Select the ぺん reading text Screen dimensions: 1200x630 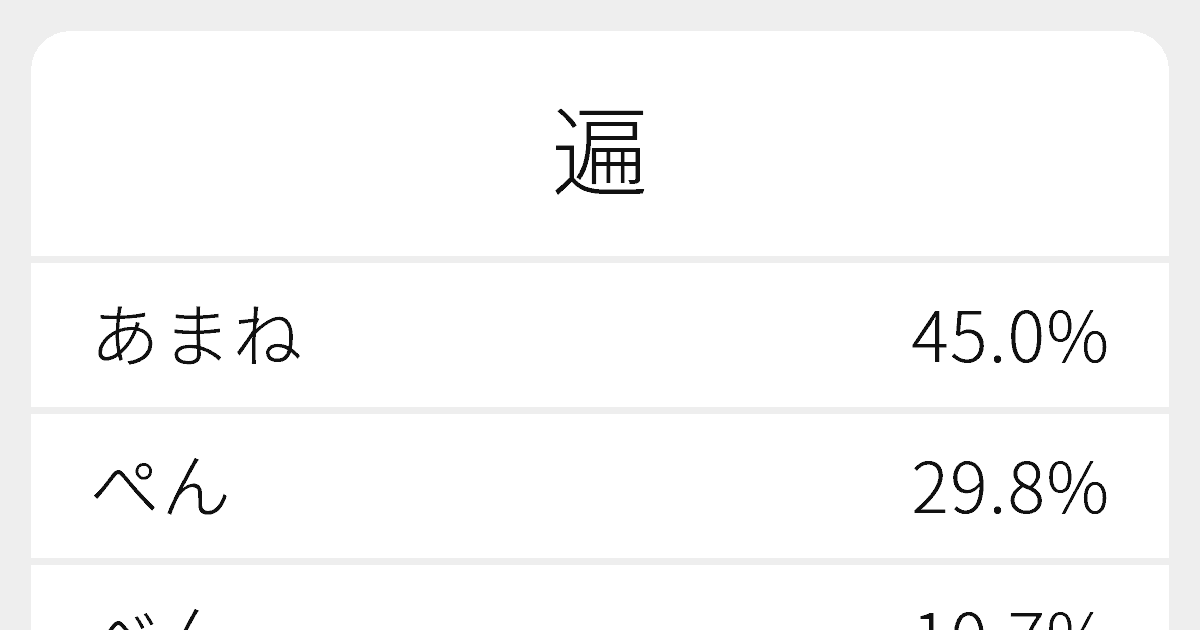[161, 488]
